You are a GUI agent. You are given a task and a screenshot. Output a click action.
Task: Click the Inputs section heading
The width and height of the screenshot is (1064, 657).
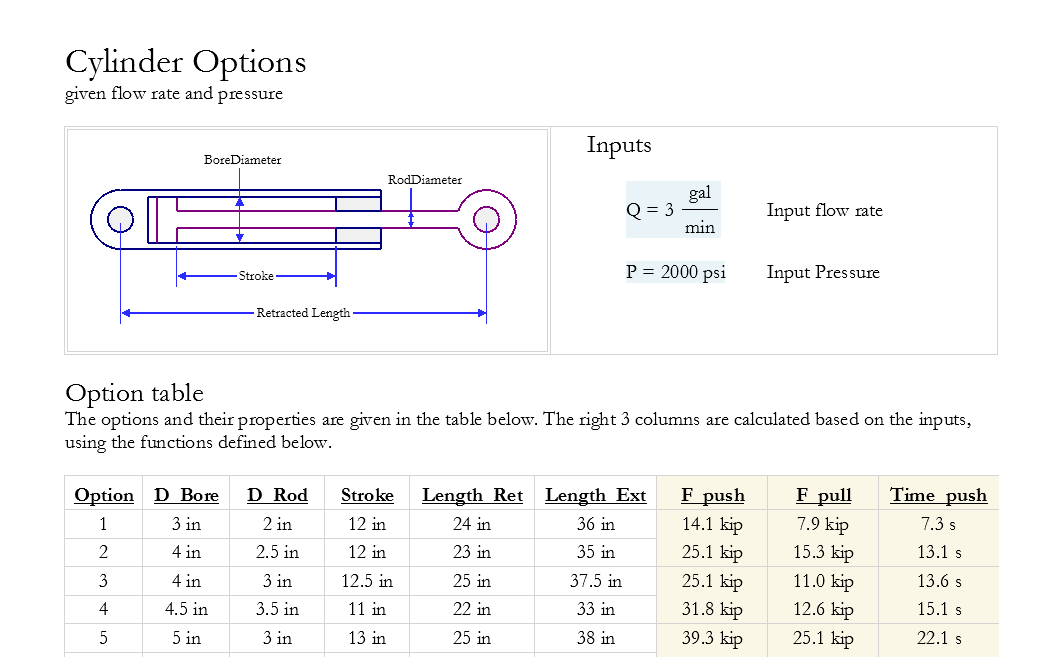[x=619, y=145]
